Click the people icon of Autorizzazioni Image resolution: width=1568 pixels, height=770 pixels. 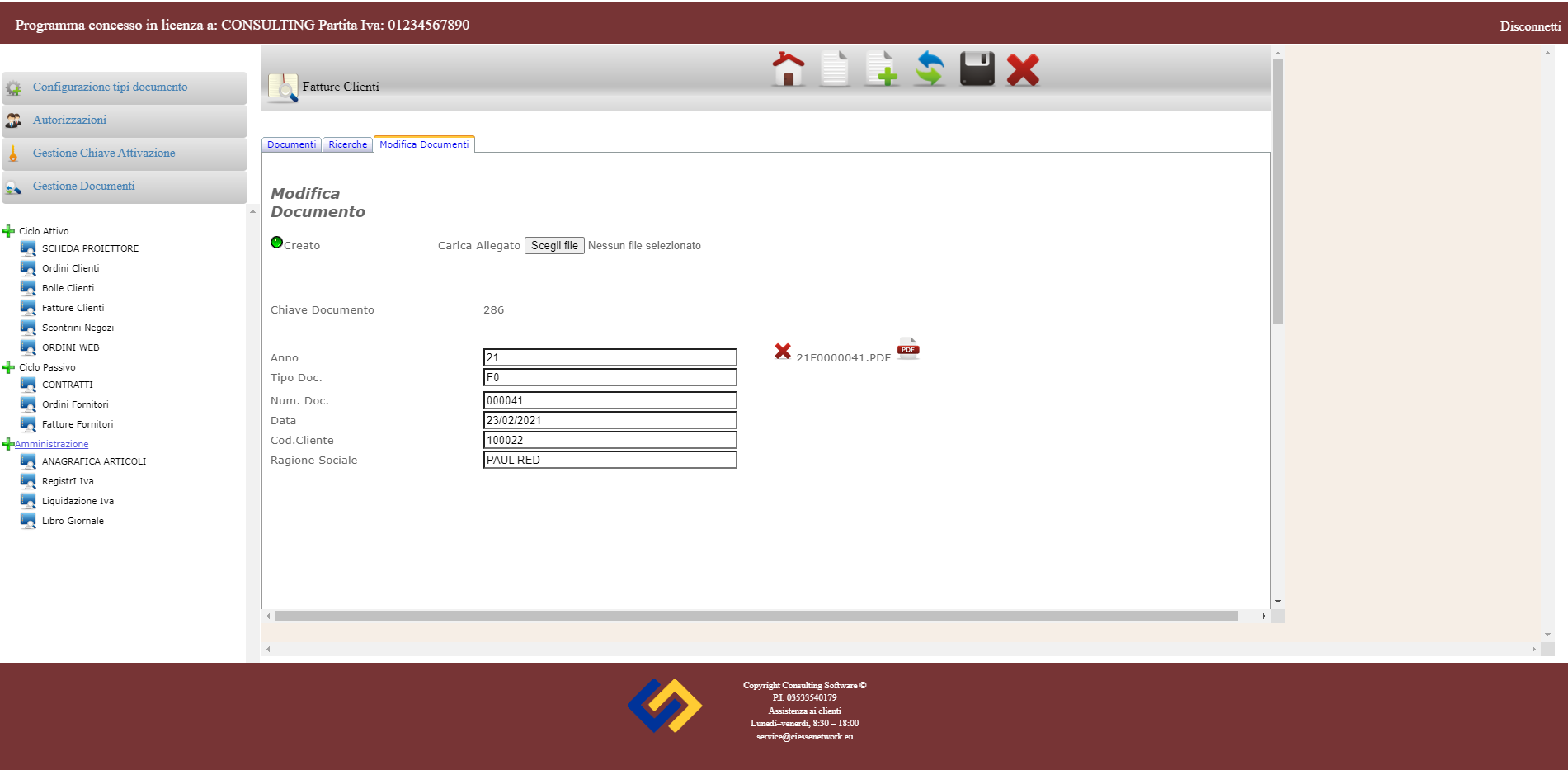13,120
